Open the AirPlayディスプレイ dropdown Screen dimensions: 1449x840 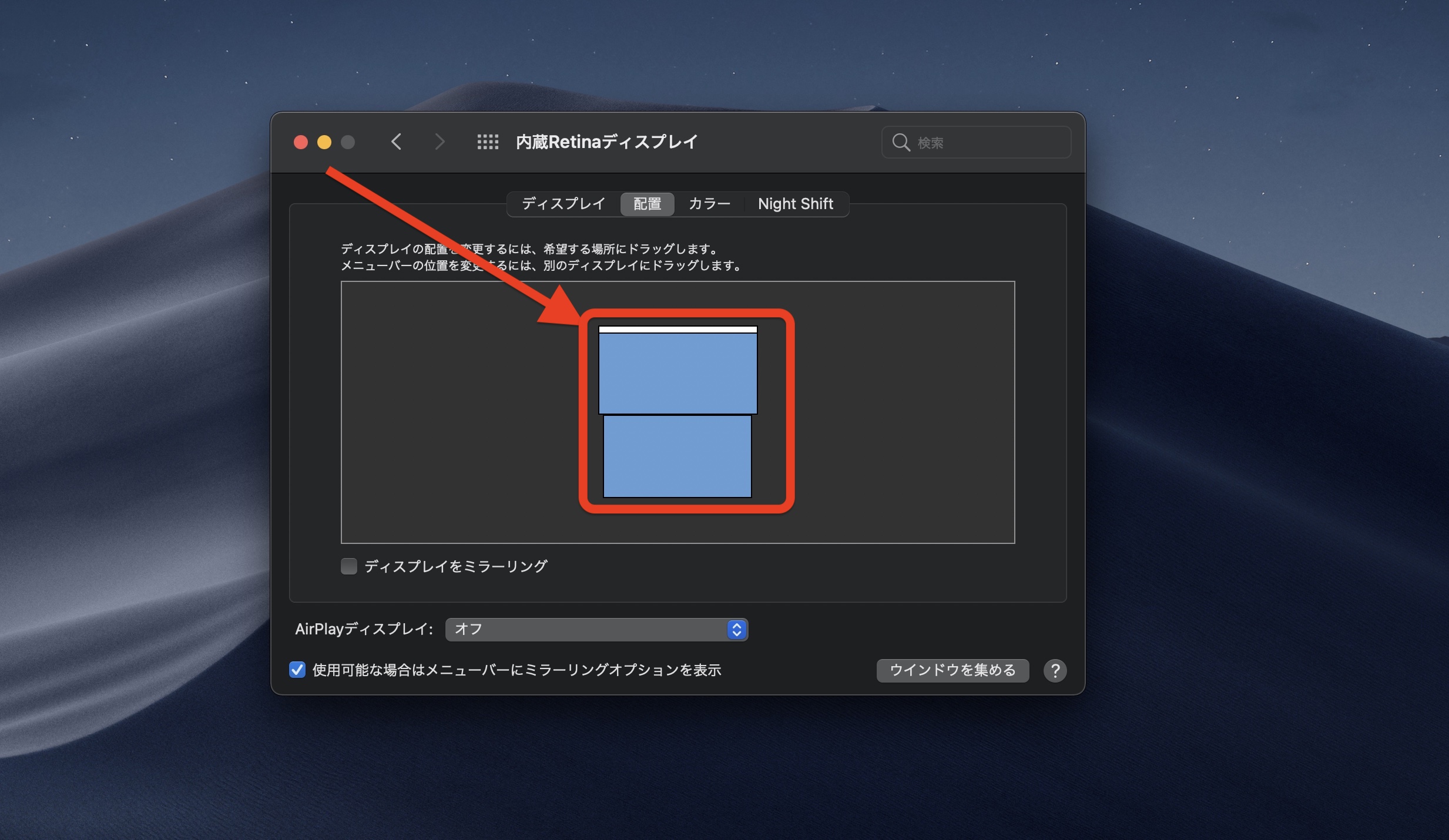588,629
